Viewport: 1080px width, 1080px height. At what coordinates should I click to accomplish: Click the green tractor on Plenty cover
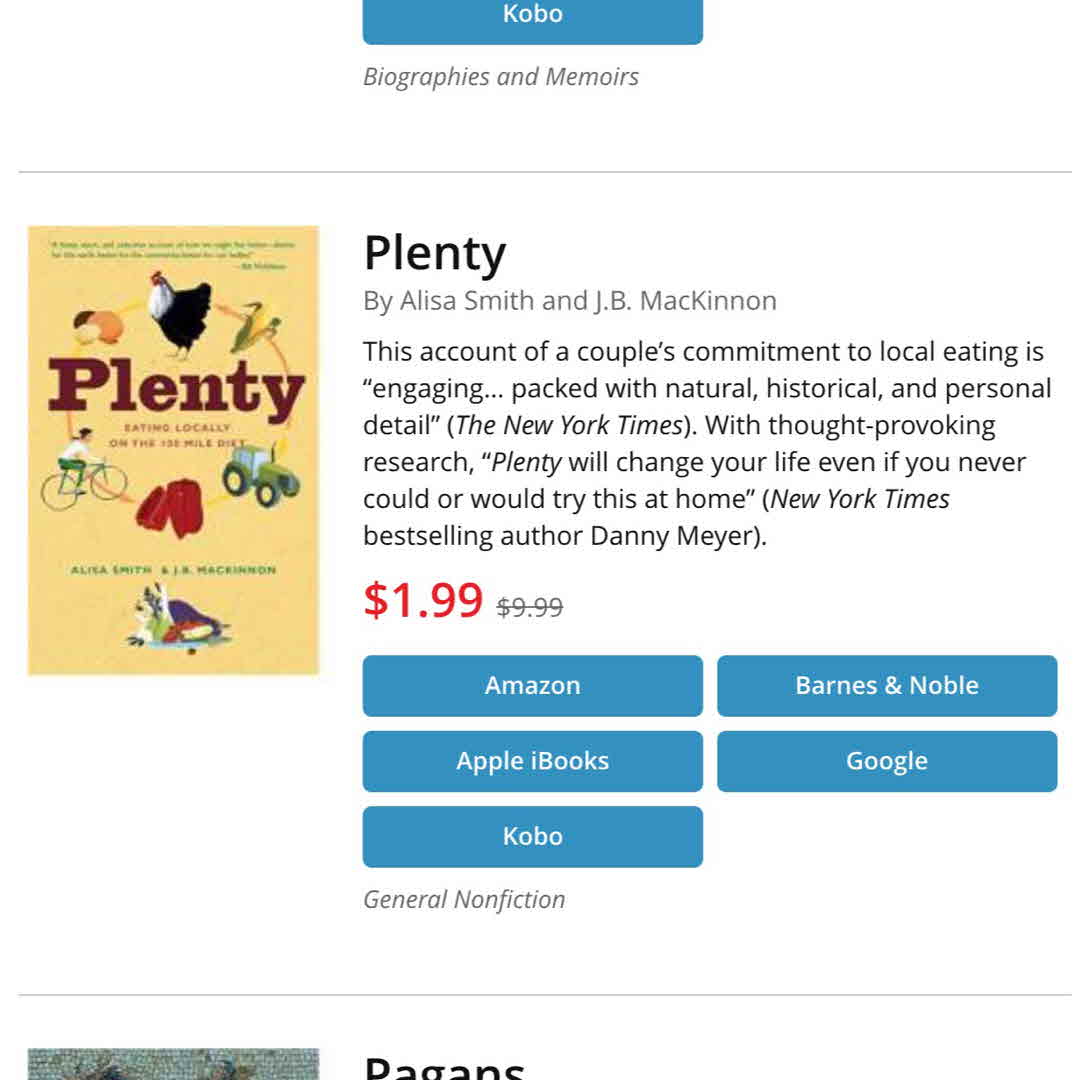tap(260, 477)
